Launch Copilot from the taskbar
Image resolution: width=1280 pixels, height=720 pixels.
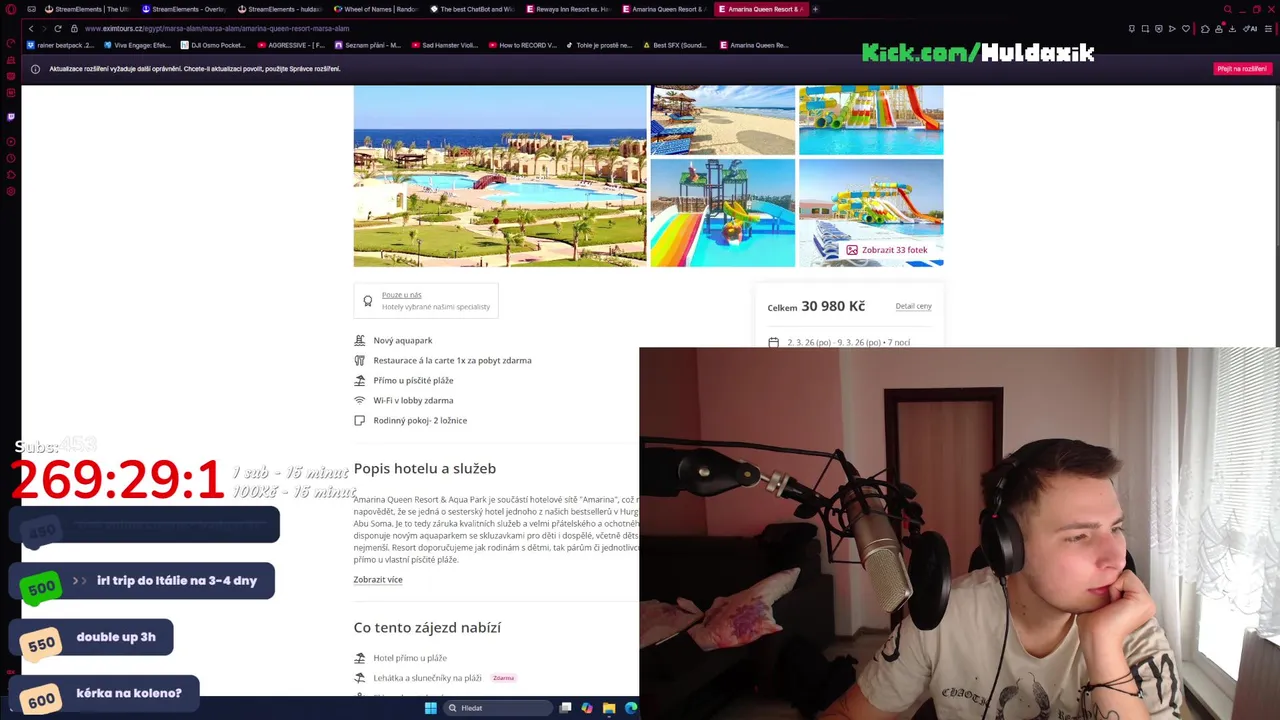(587, 708)
